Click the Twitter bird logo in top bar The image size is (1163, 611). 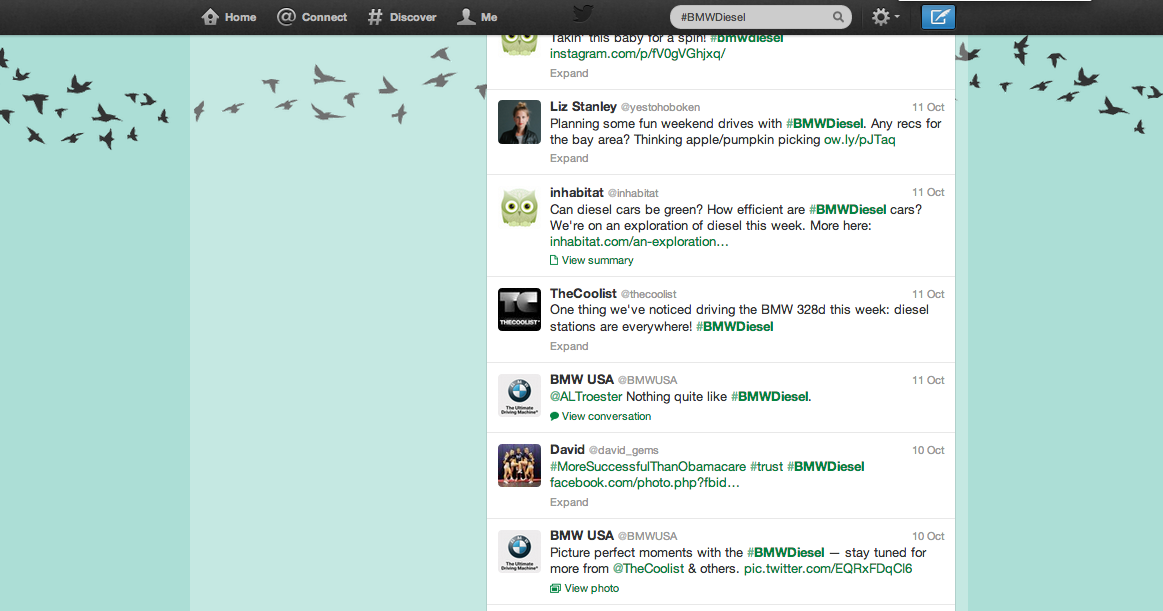coord(583,14)
